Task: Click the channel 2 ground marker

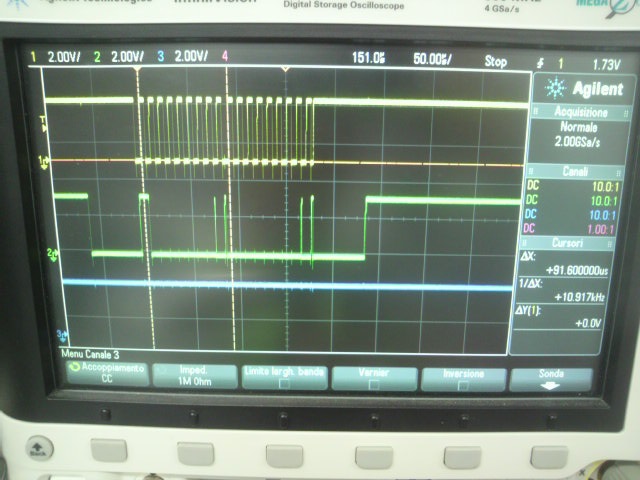Action: tap(52, 254)
